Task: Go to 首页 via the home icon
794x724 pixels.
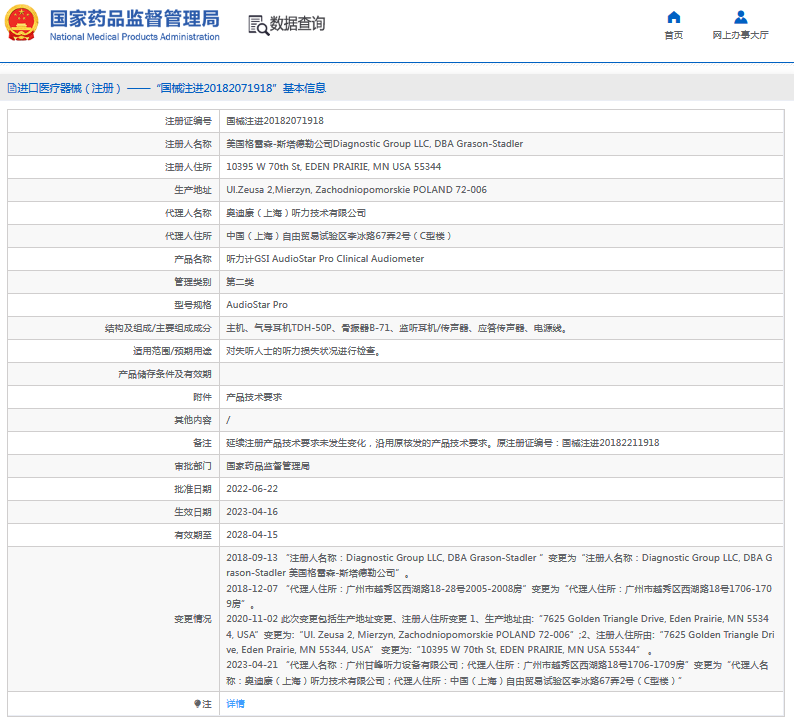Action: [673, 17]
